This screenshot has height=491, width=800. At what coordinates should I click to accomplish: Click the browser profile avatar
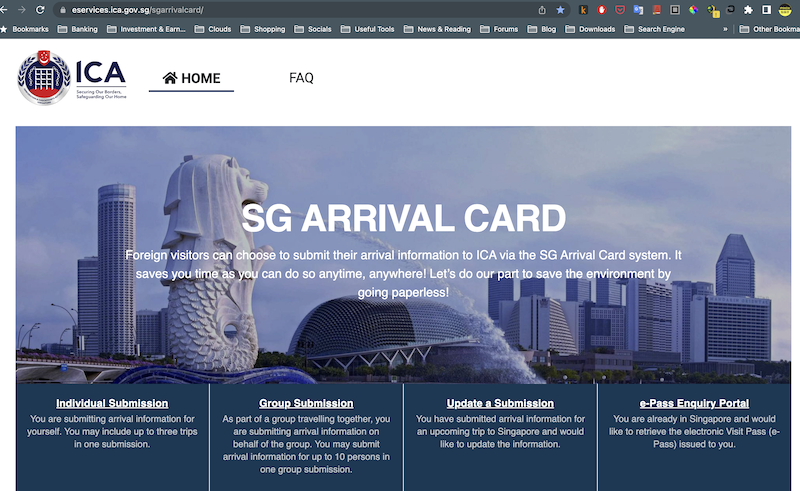(x=784, y=9)
